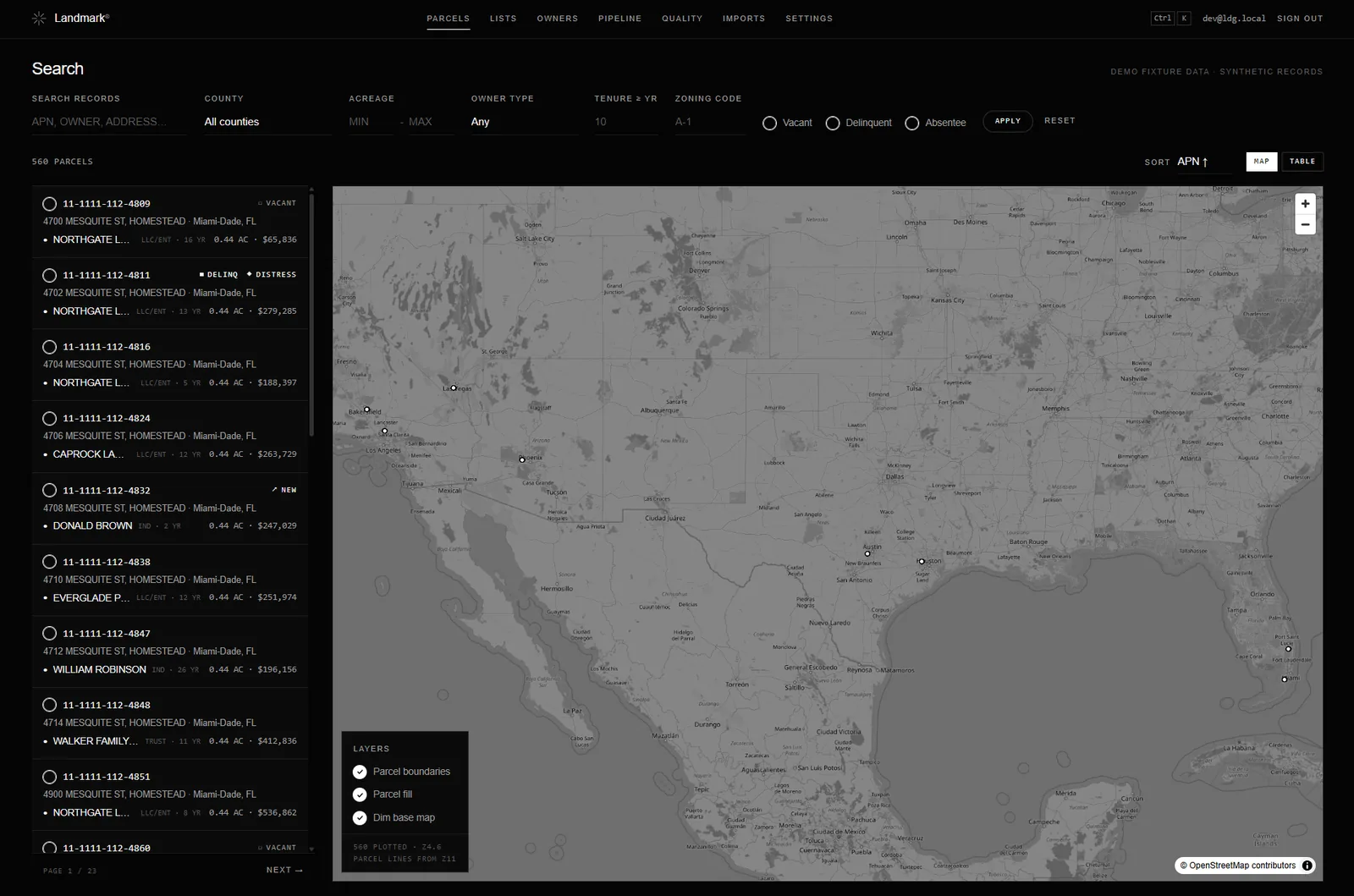This screenshot has height=896, width=1354.
Task: Click the Reset button
Action: [1060, 121]
